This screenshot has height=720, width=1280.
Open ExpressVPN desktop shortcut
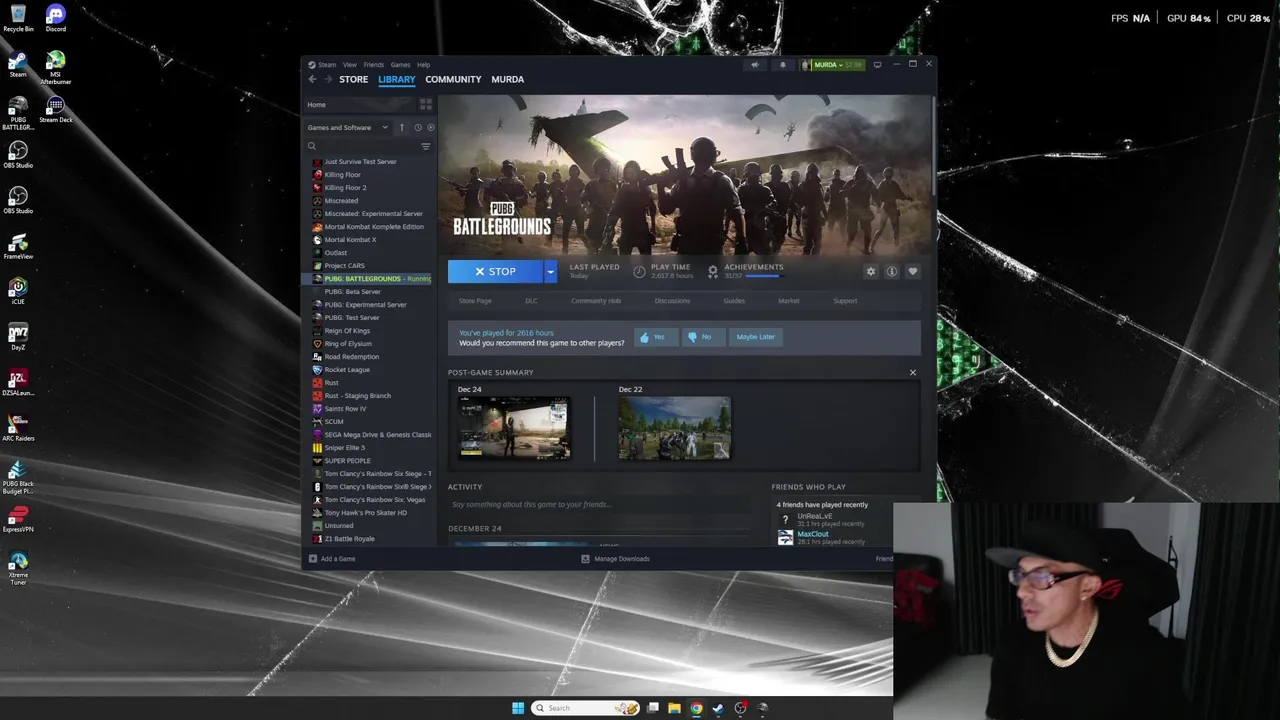[x=18, y=518]
